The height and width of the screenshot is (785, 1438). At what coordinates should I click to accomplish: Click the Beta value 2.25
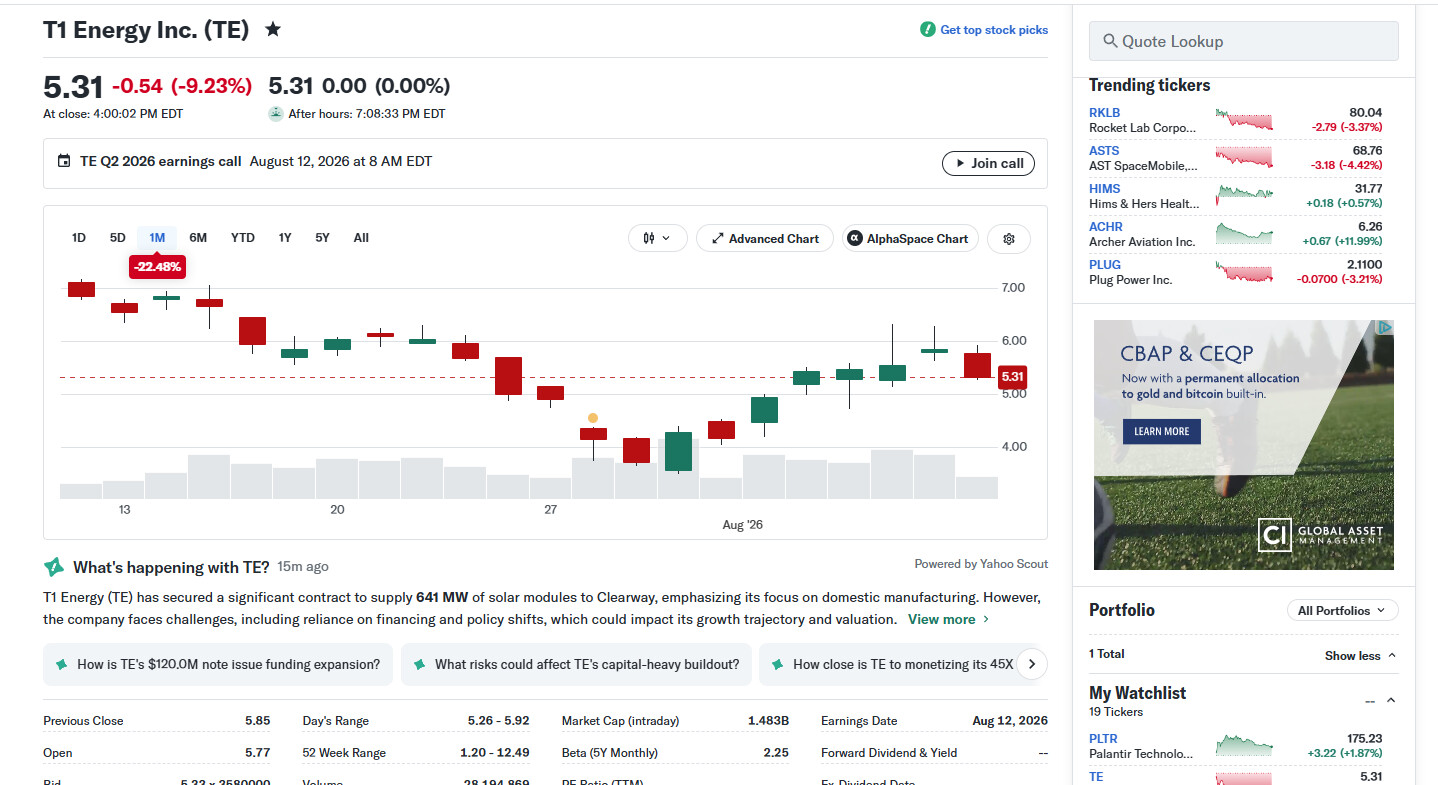[x=776, y=753]
